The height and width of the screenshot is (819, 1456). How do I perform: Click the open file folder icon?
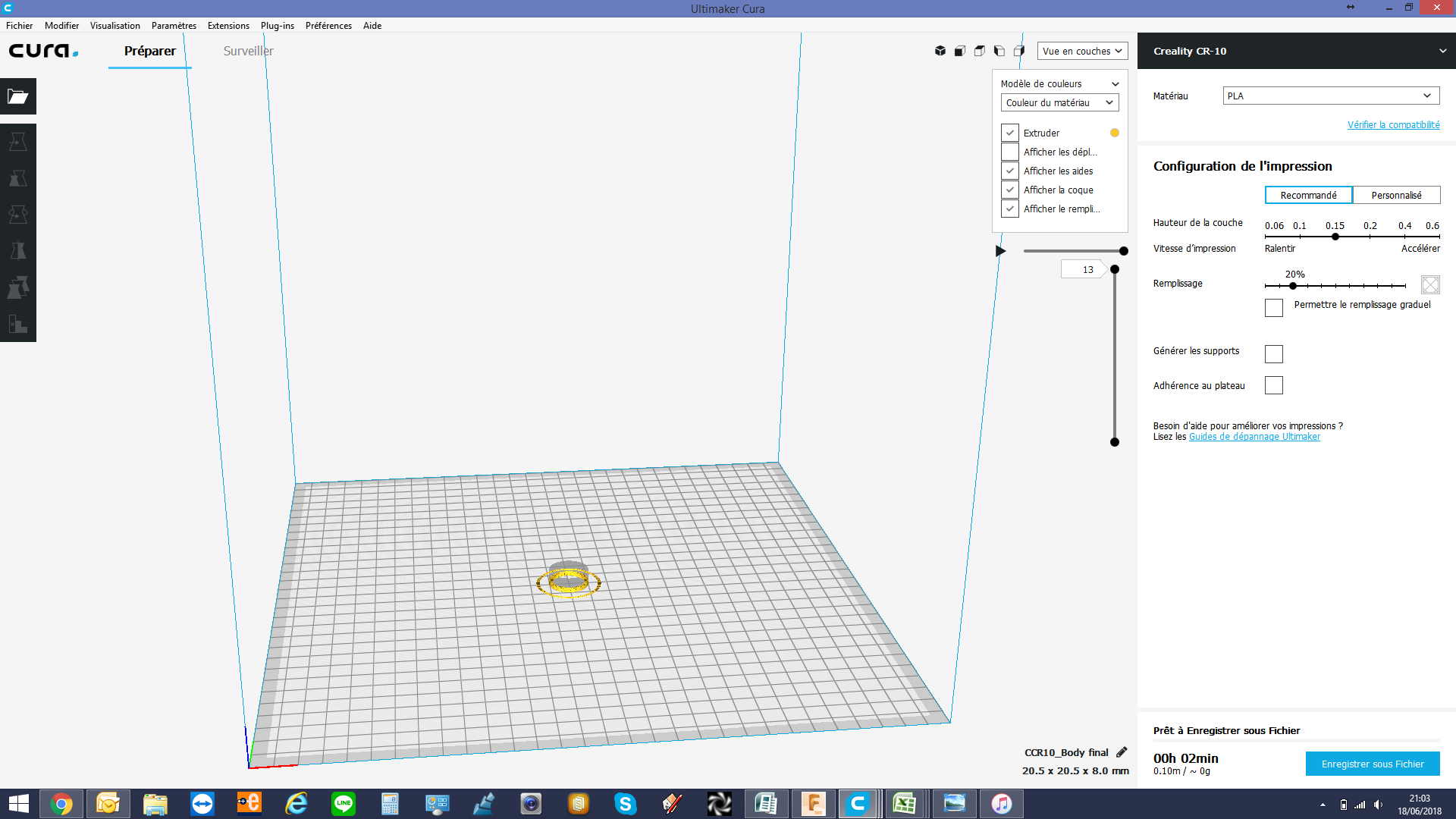pos(18,96)
